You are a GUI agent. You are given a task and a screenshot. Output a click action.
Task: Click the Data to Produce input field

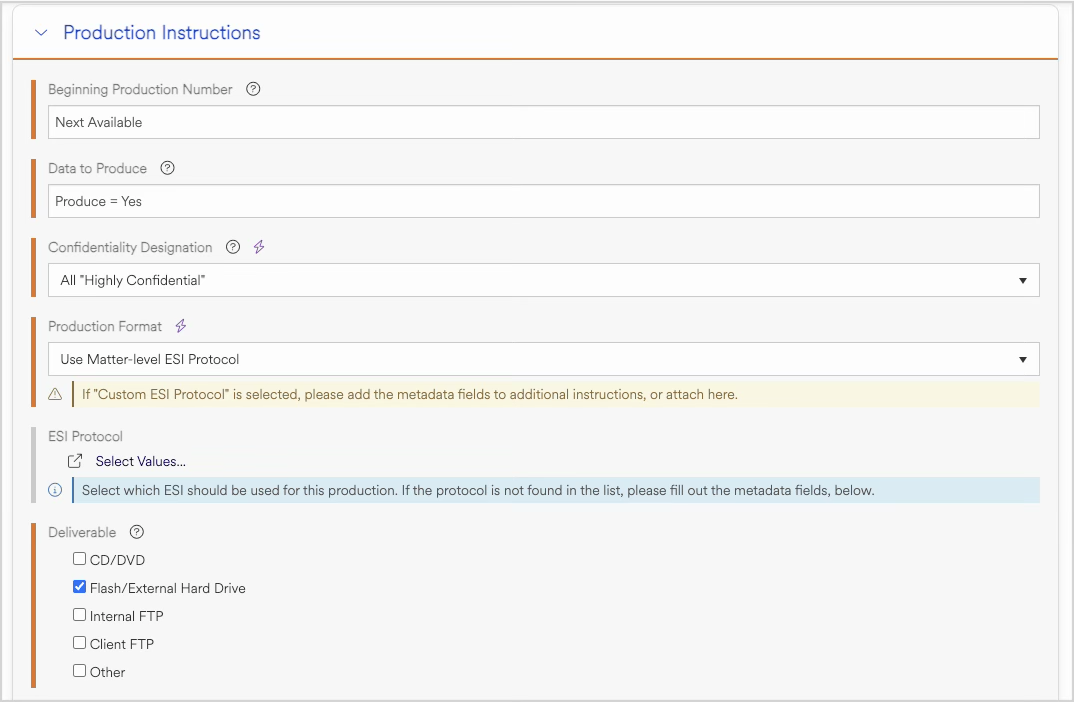coord(543,201)
